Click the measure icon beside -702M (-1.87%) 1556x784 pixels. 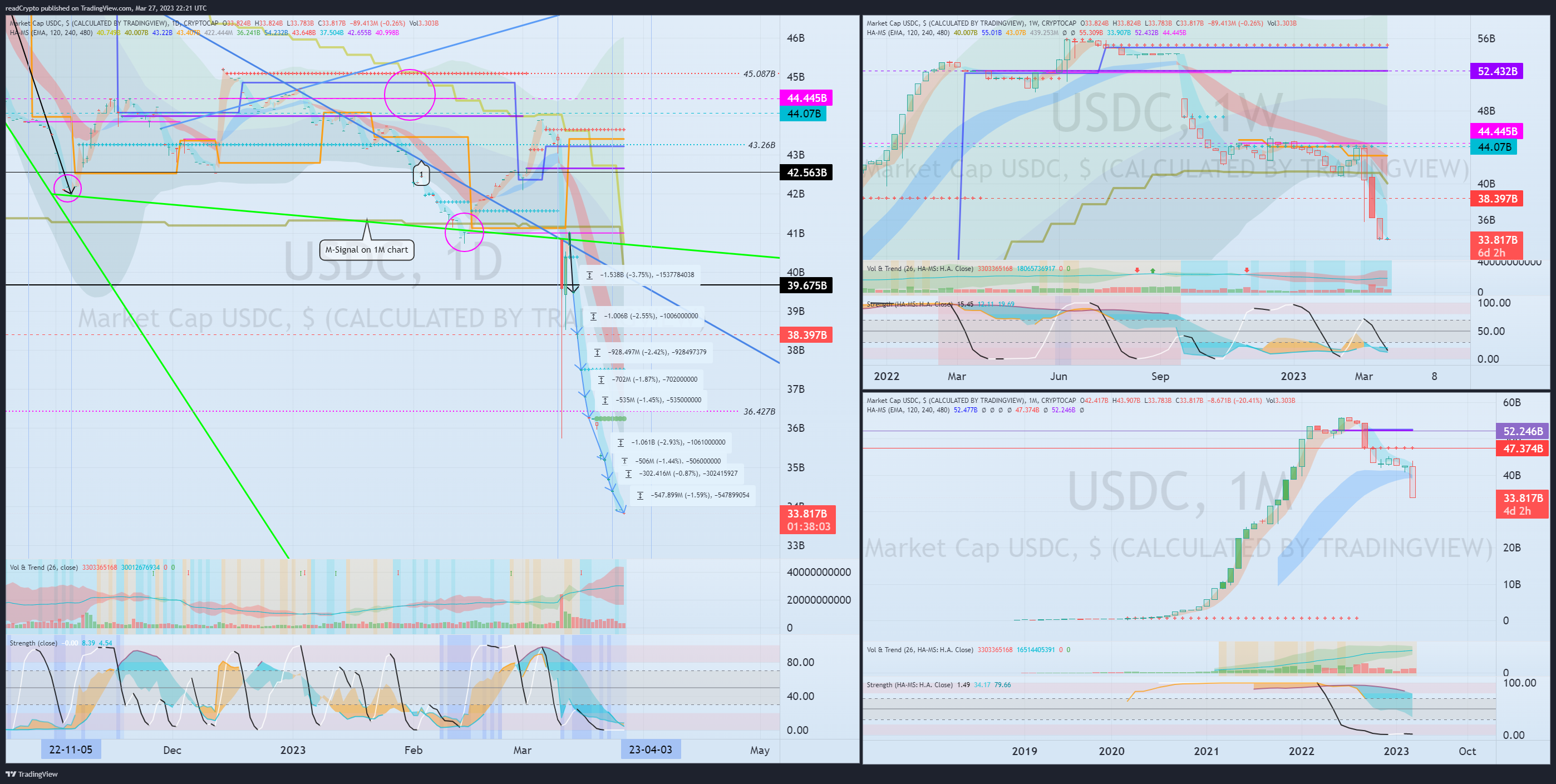tap(602, 379)
